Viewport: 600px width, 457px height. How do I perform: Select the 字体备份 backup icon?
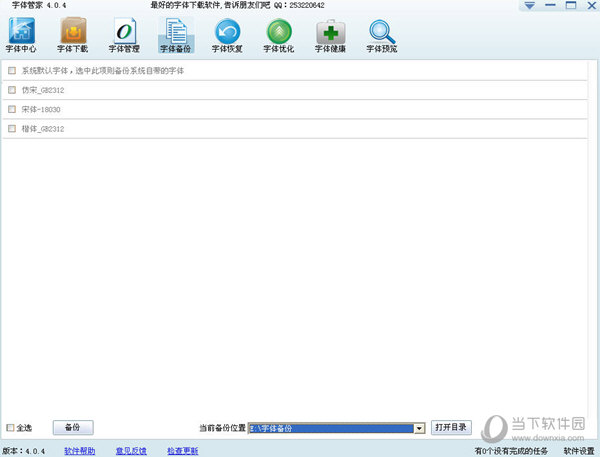point(176,35)
